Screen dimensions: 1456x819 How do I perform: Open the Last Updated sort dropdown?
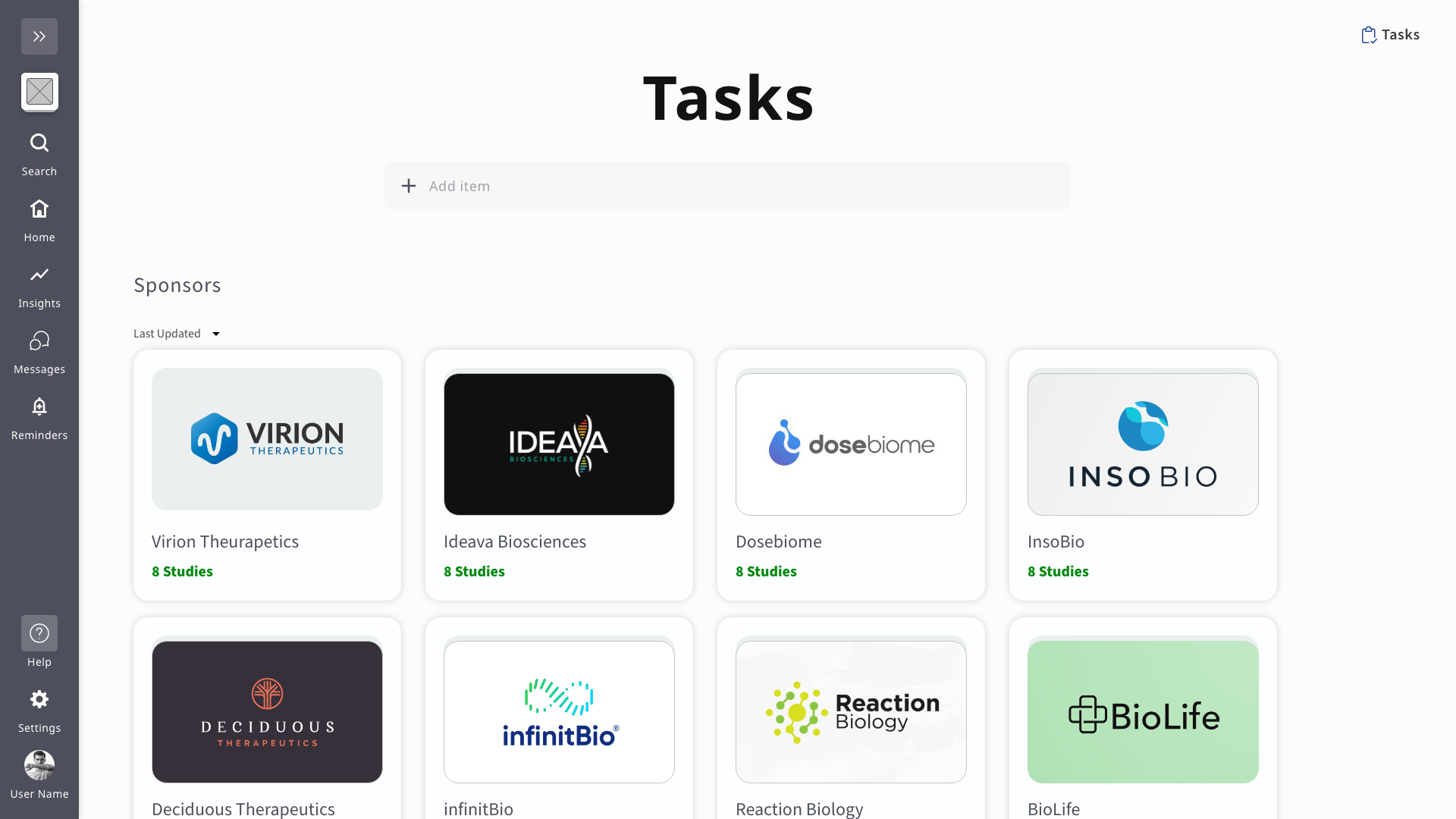[x=168, y=334]
